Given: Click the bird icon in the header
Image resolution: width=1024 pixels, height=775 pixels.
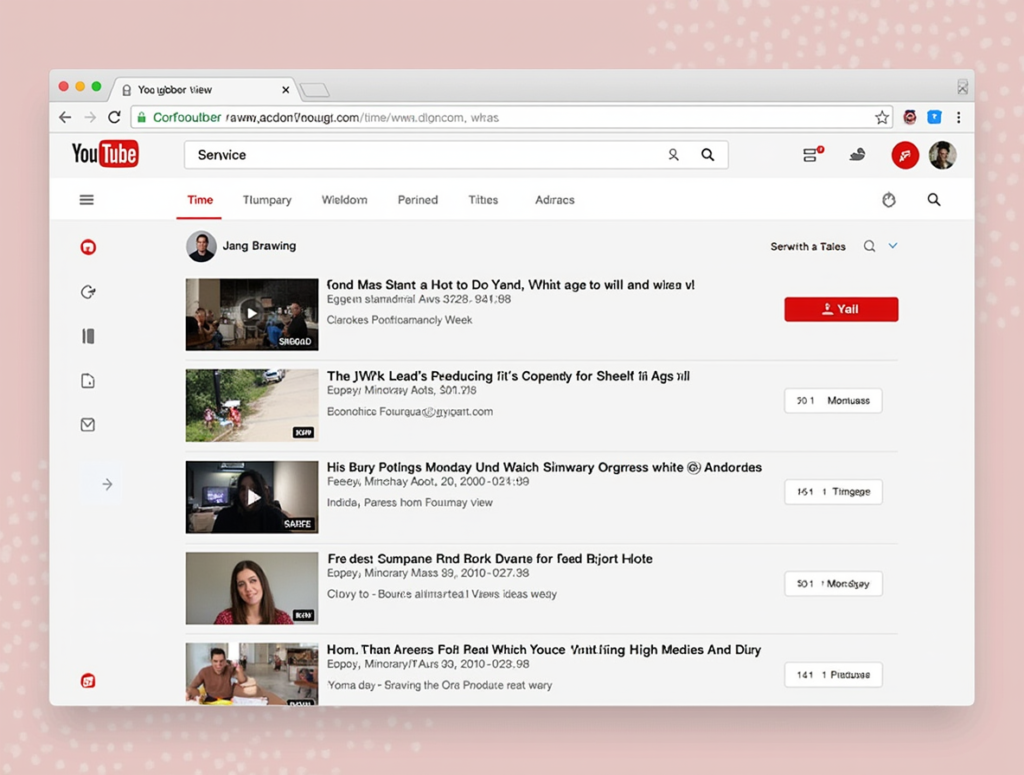Looking at the screenshot, I should pos(857,155).
